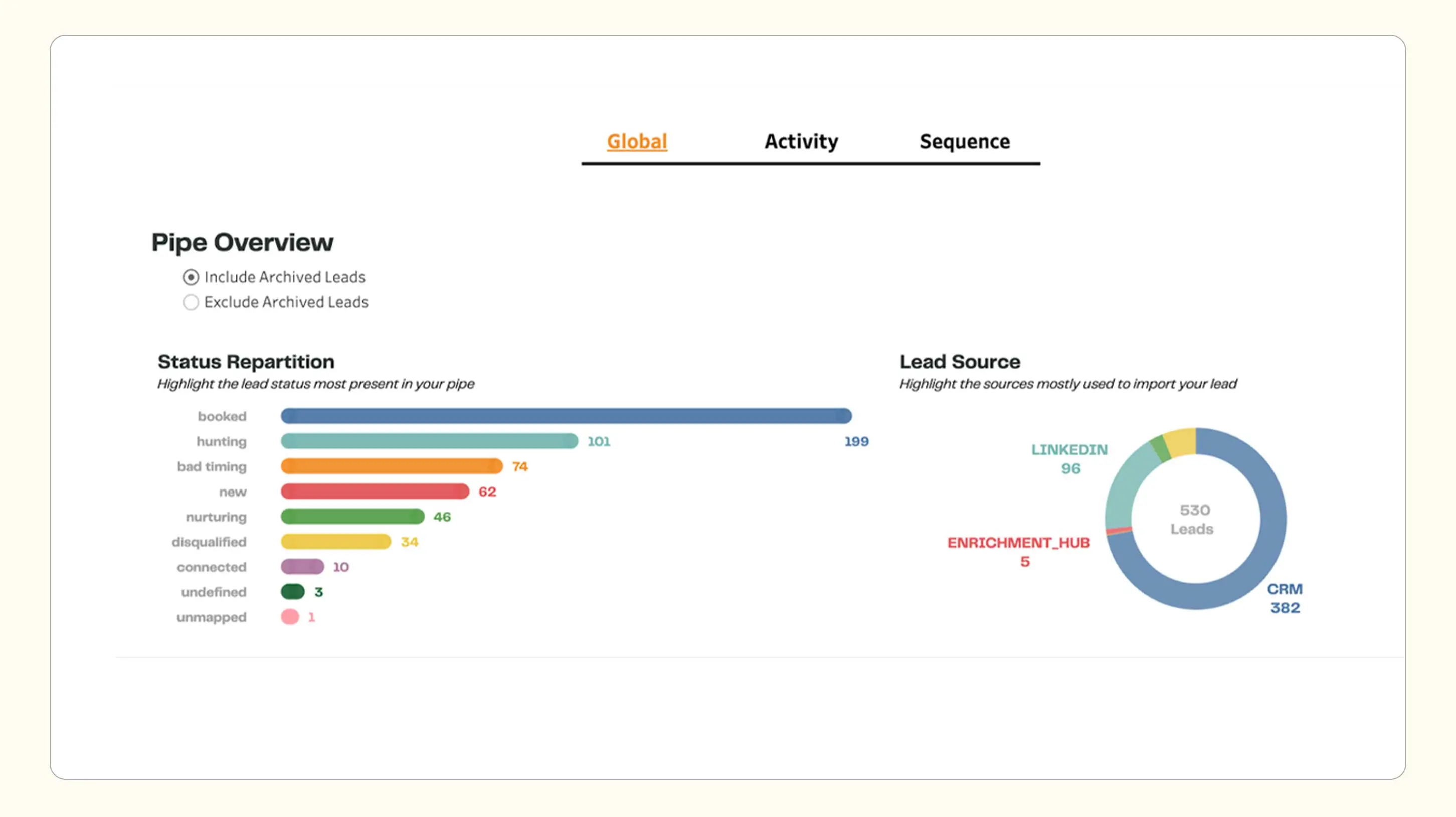Screen dimensions: 1456x817
Task: Click the orange bad timing bar
Action: point(391,466)
